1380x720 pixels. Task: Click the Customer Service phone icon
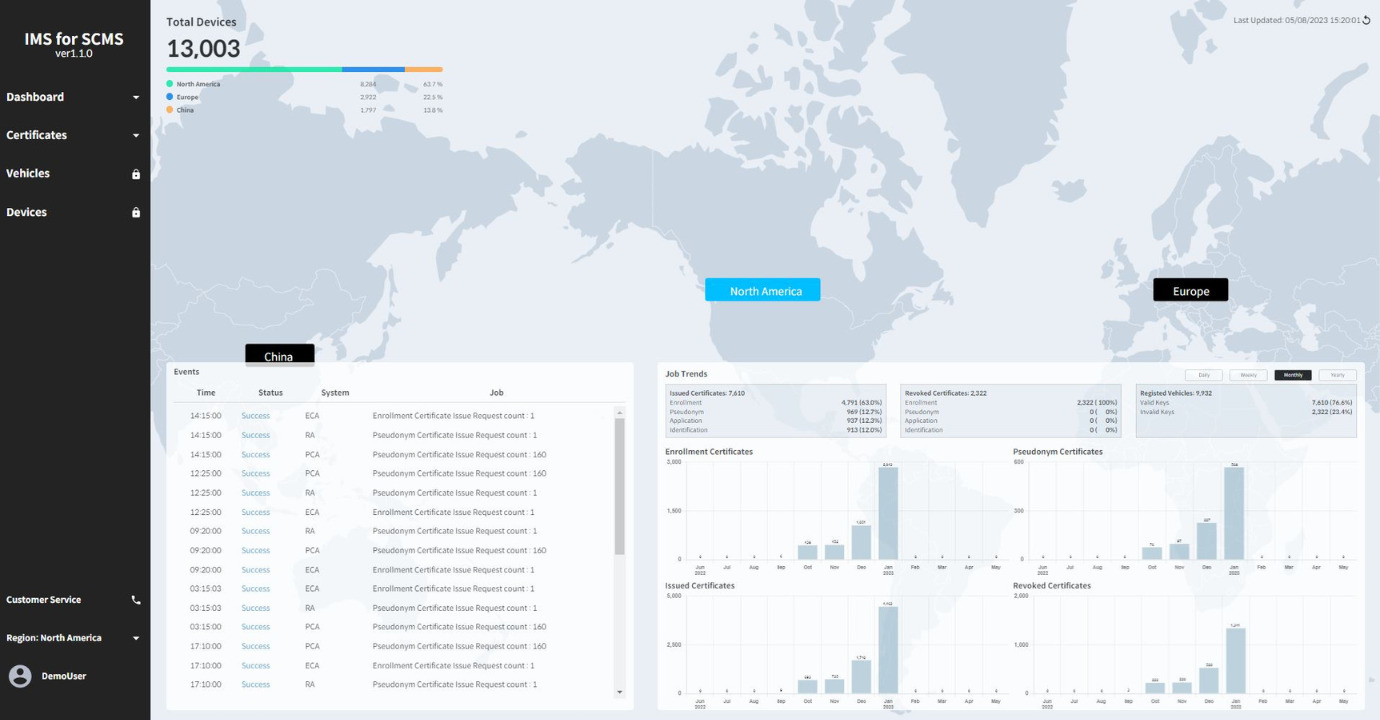[136, 601]
